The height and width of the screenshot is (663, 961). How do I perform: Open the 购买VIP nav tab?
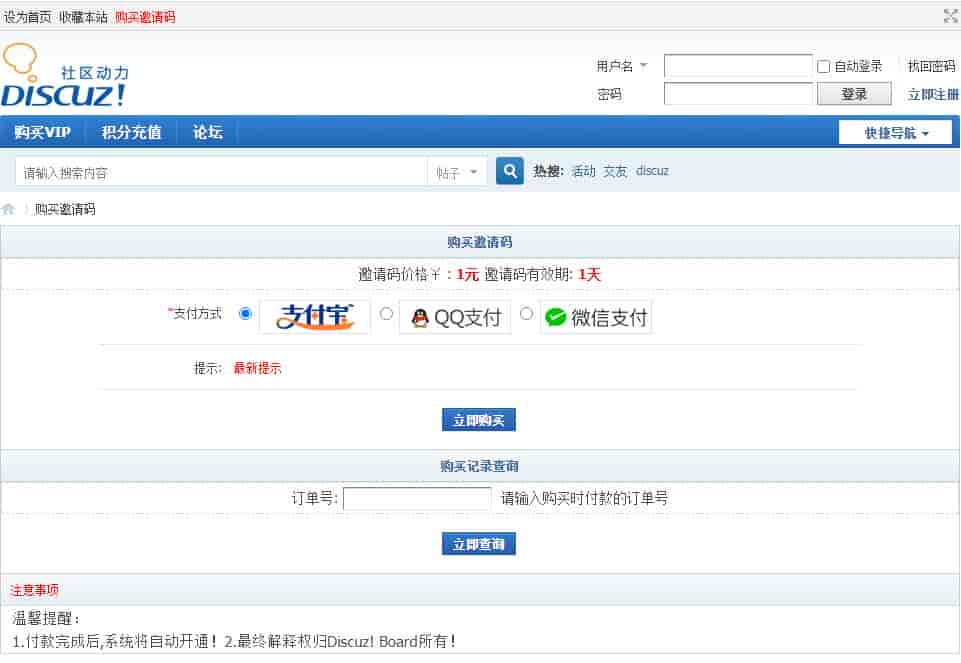tap(43, 132)
